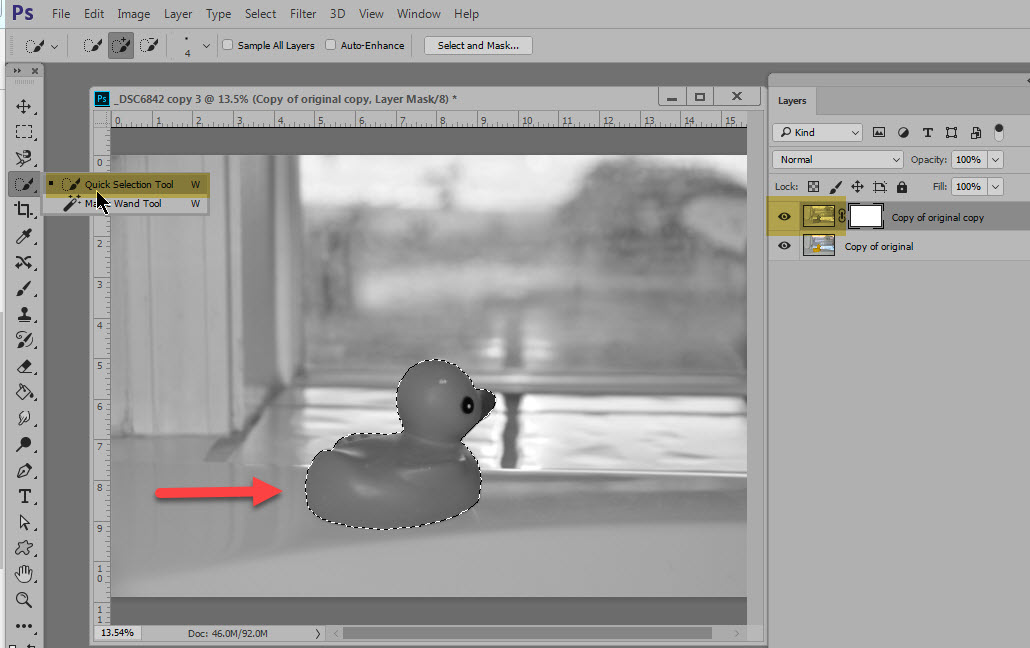Open the Select menu
Image resolution: width=1030 pixels, height=648 pixels.
260,14
